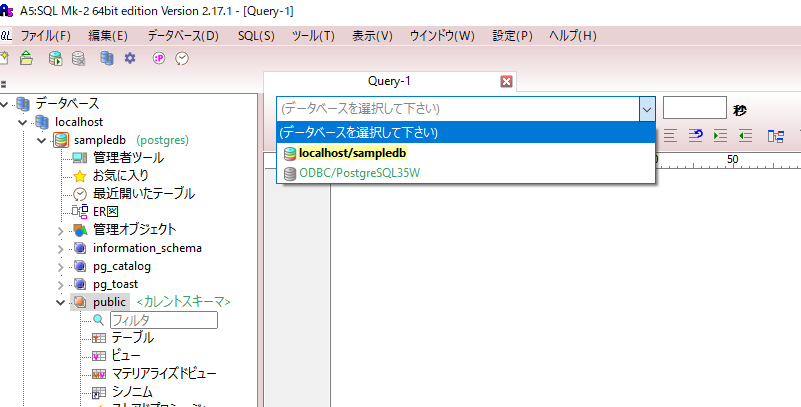The height and width of the screenshot is (407, 801).
Task: Click the connect database toolbar icon with green arrow
Action: tap(55, 58)
